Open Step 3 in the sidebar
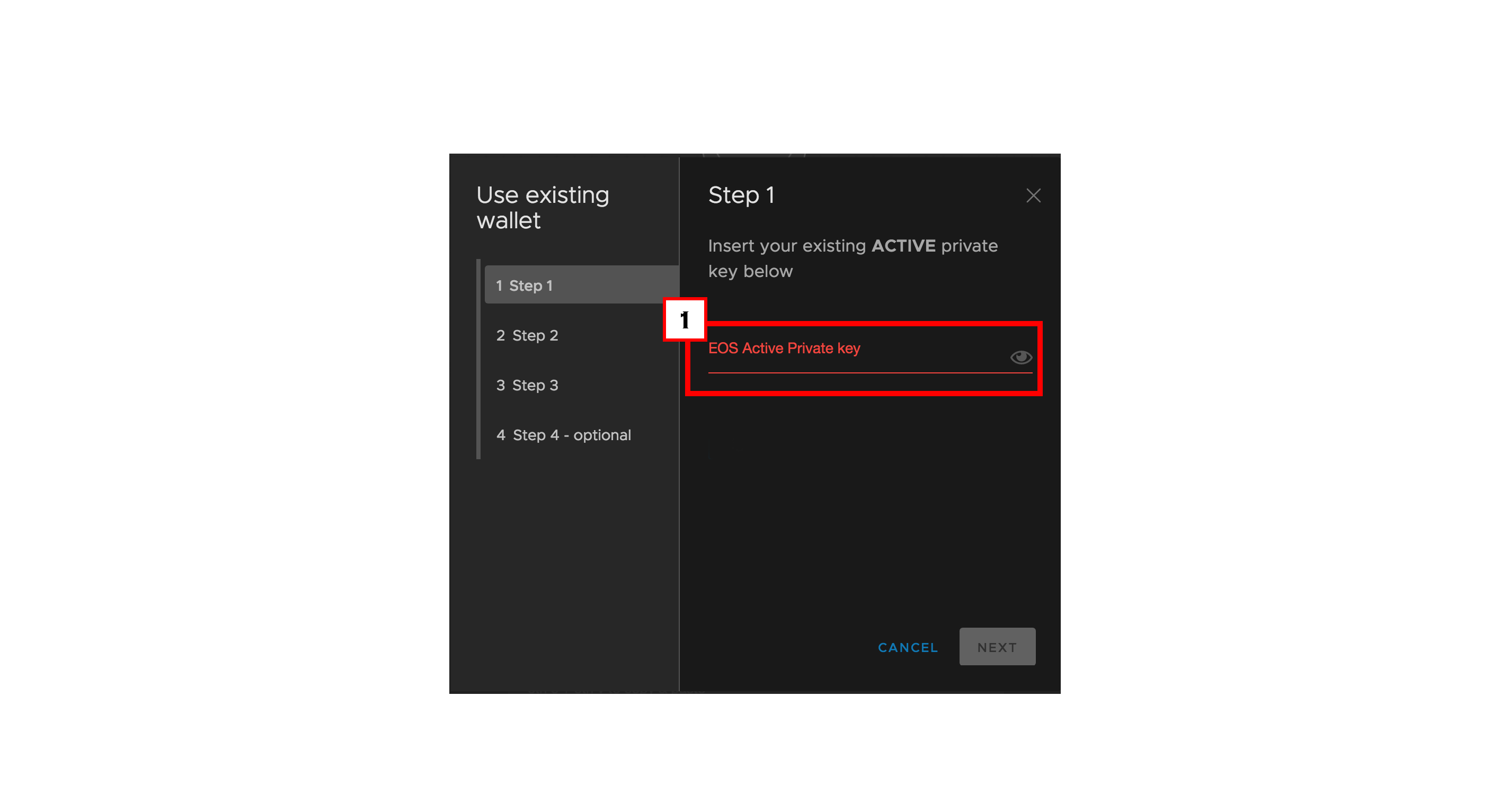 [x=527, y=385]
